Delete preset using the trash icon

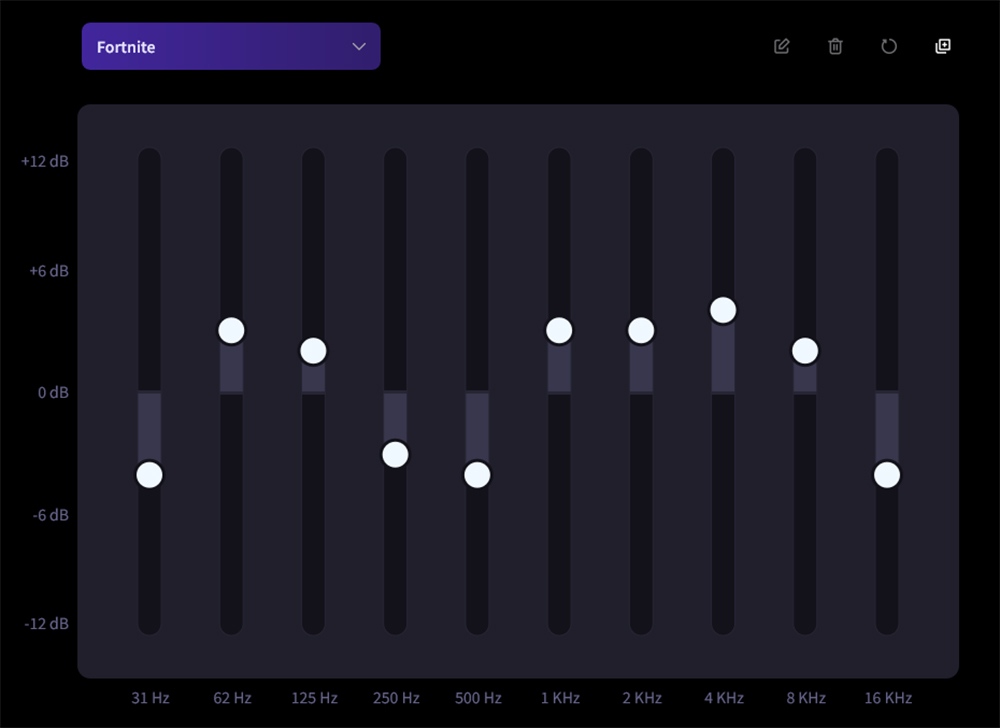click(x=835, y=46)
